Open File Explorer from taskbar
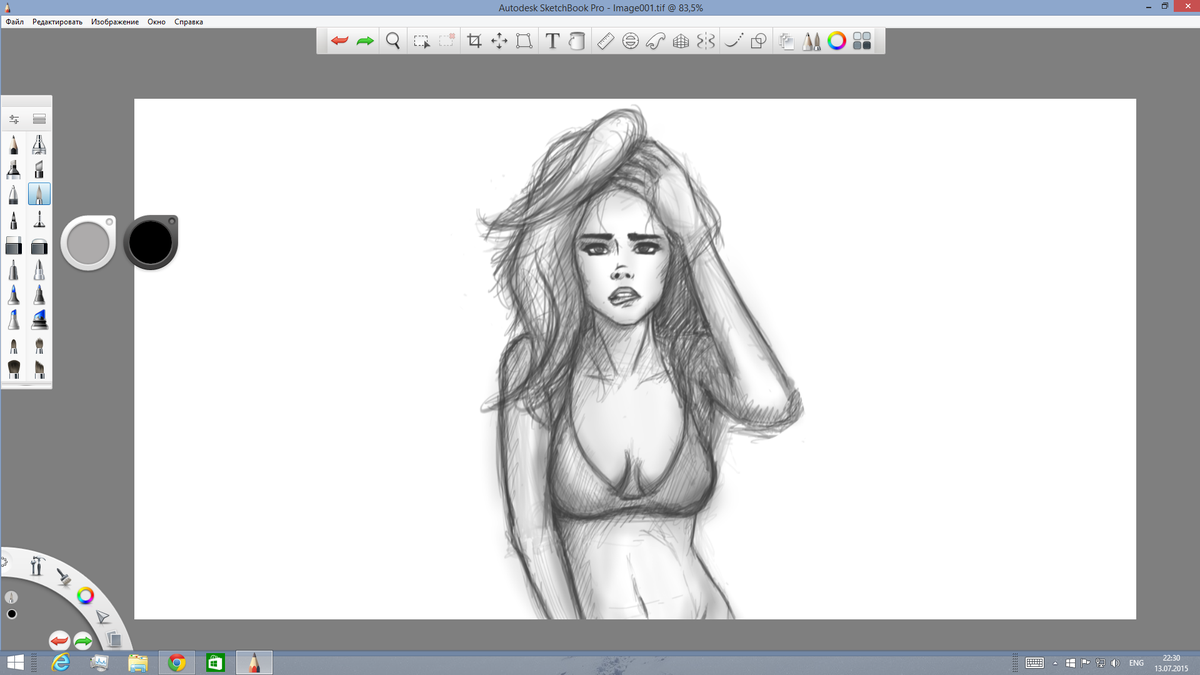Screen dimensions: 1200x675 pyautogui.click(x=138, y=662)
